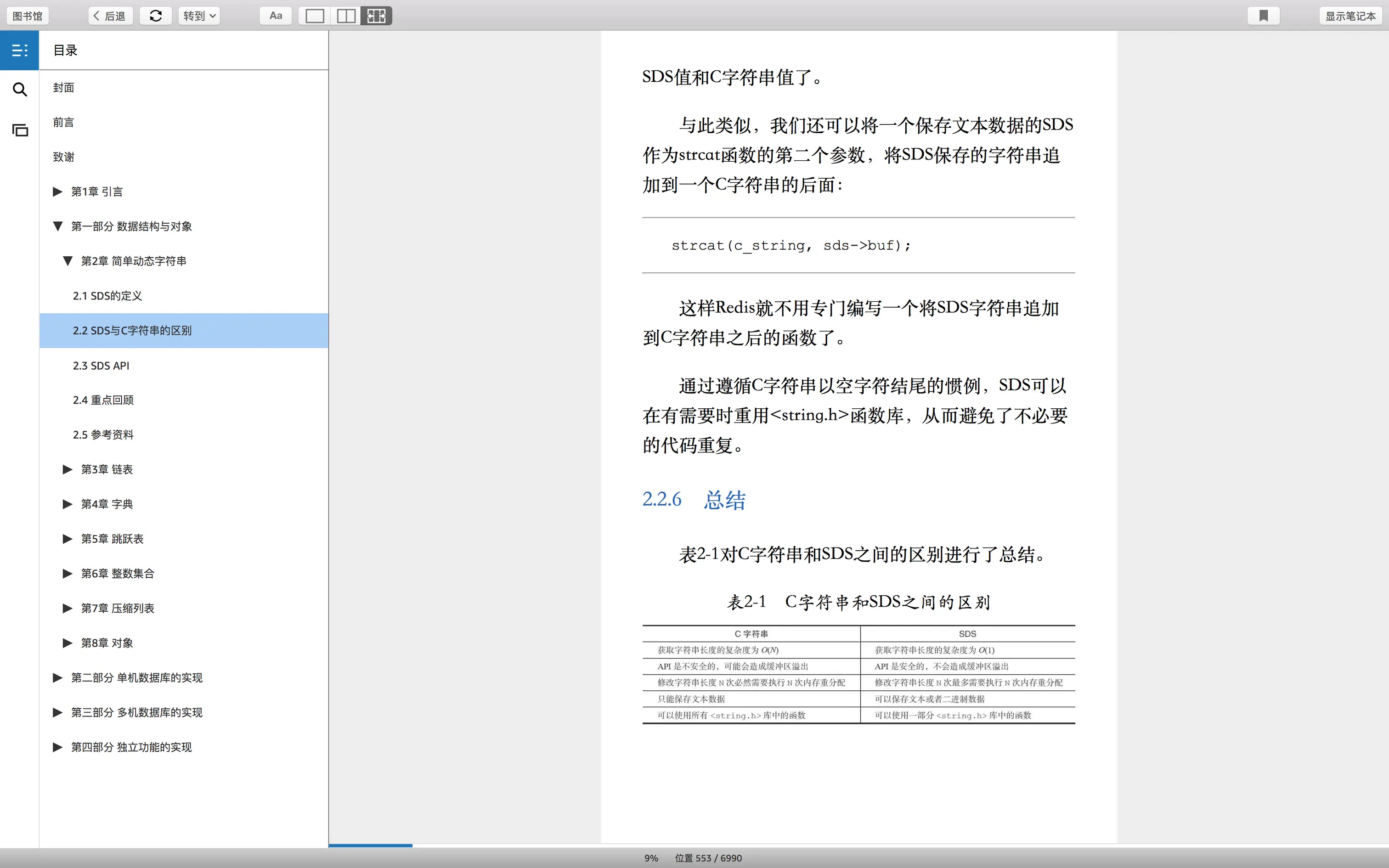This screenshot has width=1389, height=868.
Task: Collapse 第2章 简单动态字符串 chapter
Action: (67, 261)
